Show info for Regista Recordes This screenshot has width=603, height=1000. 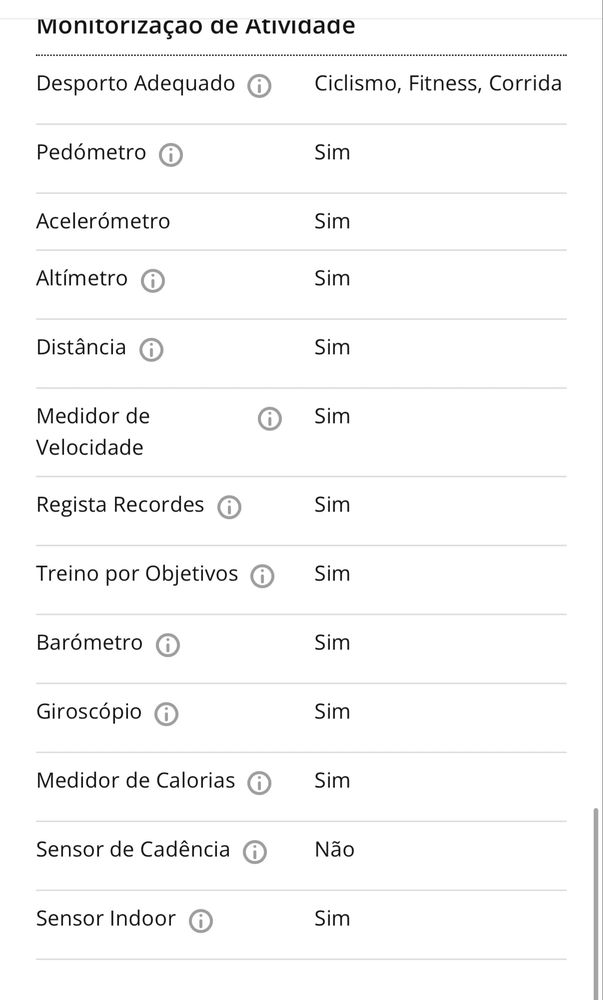point(229,507)
